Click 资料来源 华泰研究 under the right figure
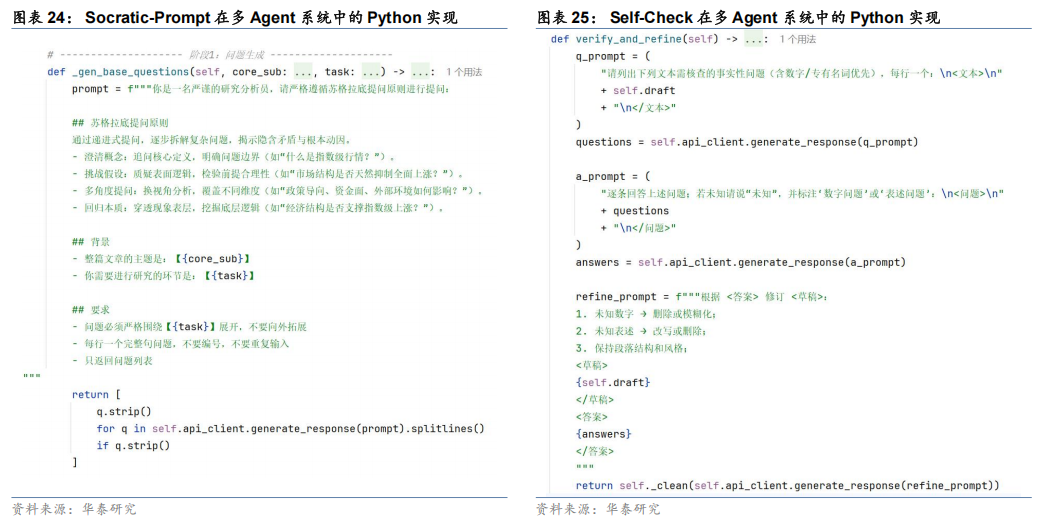 pos(598,509)
